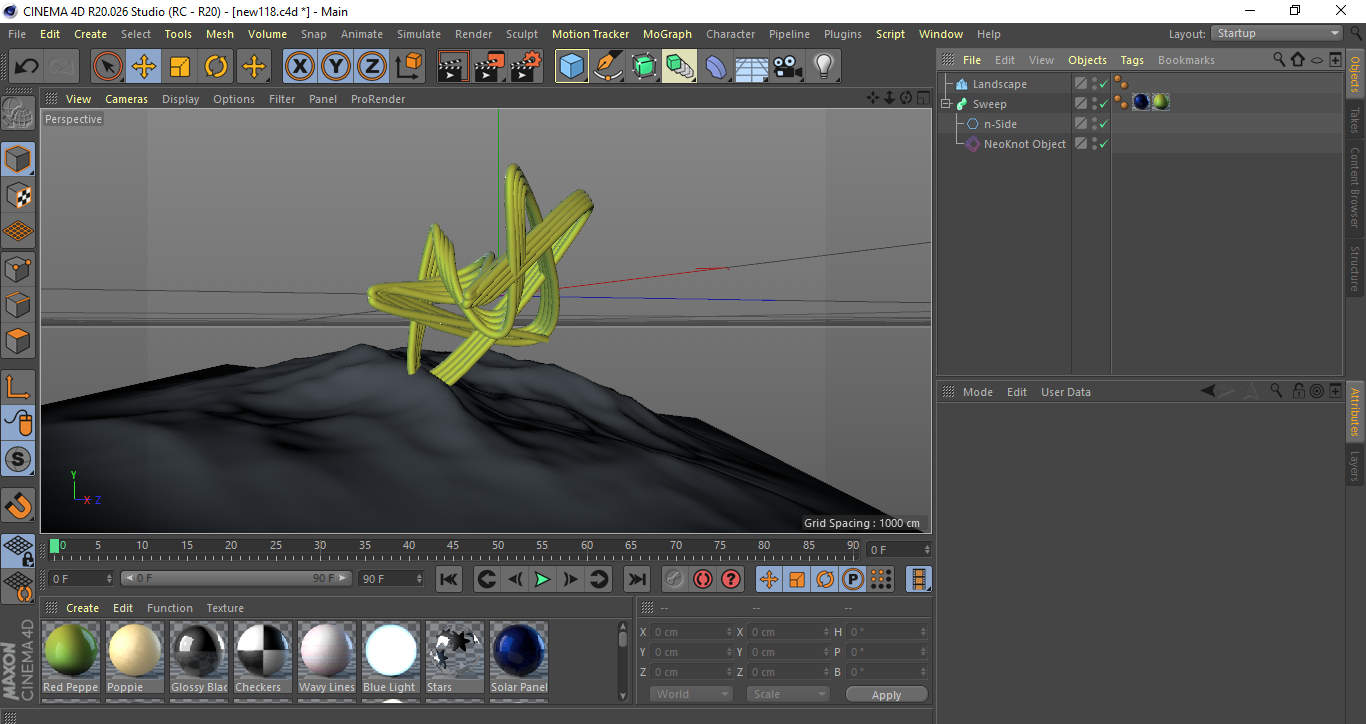
Task: Click the Render View clapperboard icon
Action: (x=454, y=67)
